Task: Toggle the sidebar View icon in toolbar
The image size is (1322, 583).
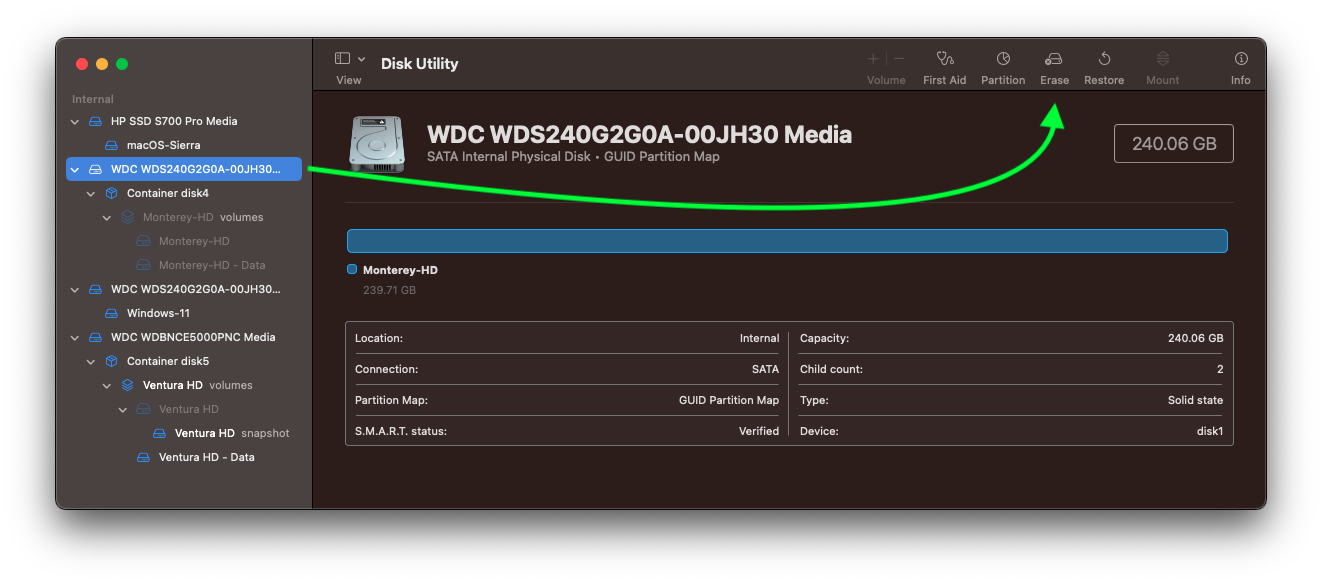Action: tap(342, 59)
